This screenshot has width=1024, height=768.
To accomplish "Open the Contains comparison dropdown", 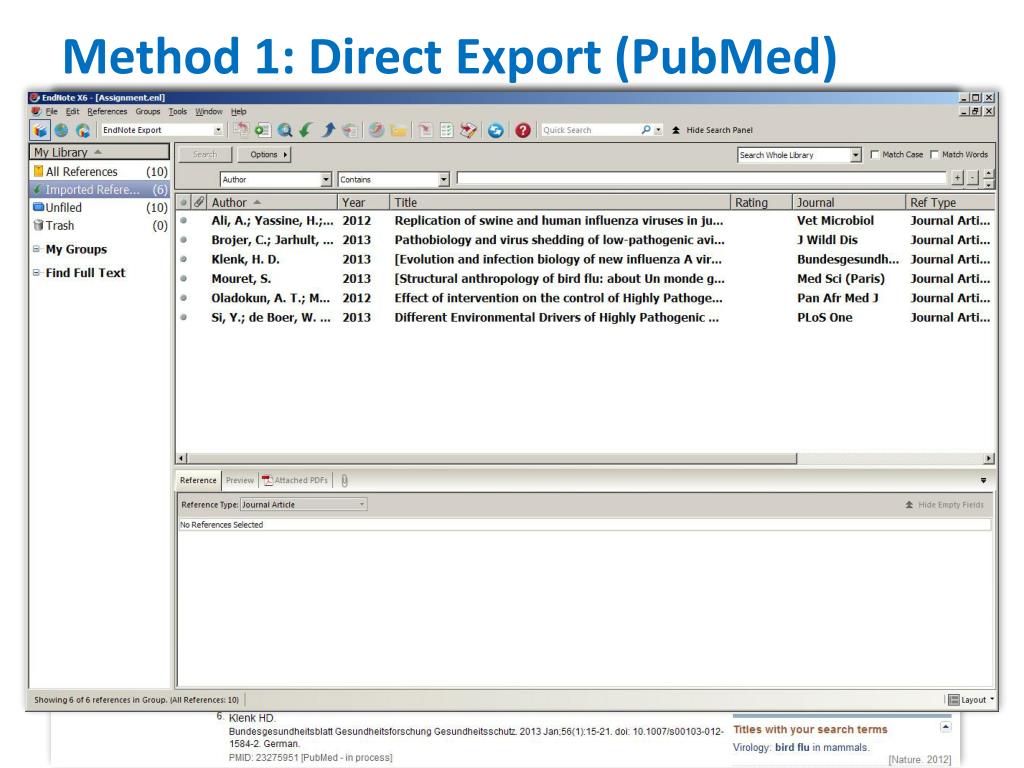I will pyautogui.click(x=443, y=179).
